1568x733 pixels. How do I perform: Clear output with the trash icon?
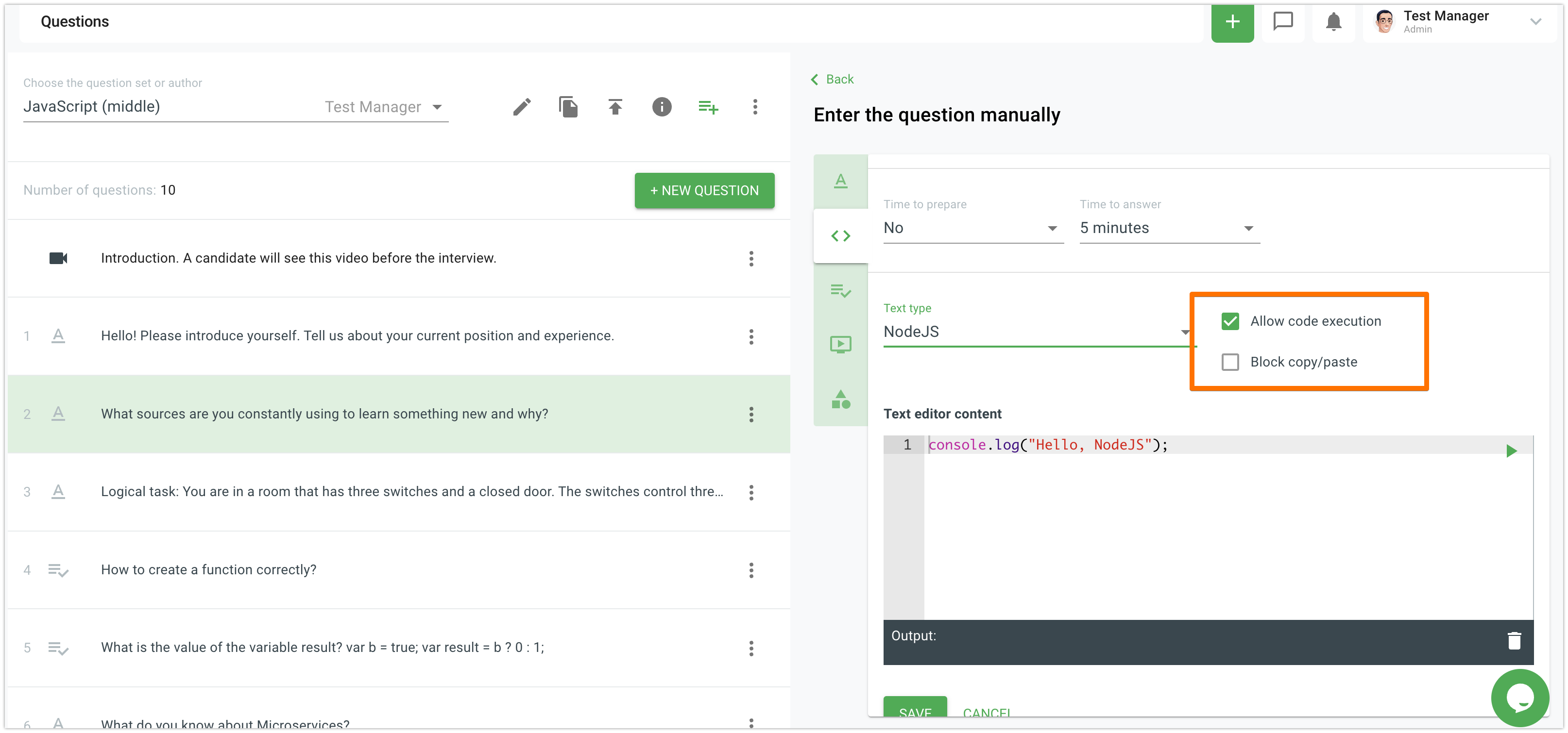[x=1514, y=641]
